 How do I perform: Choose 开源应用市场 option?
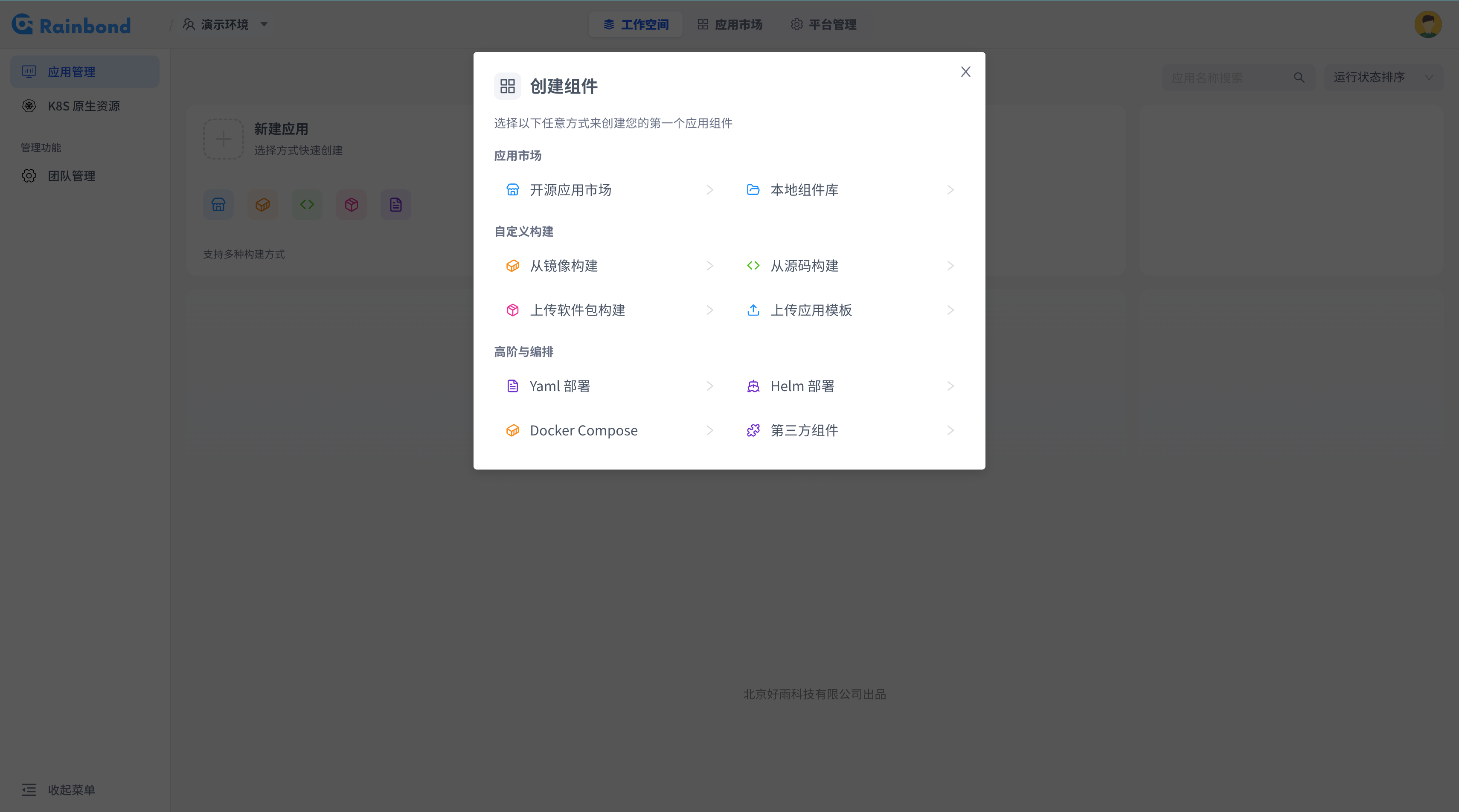(610, 190)
